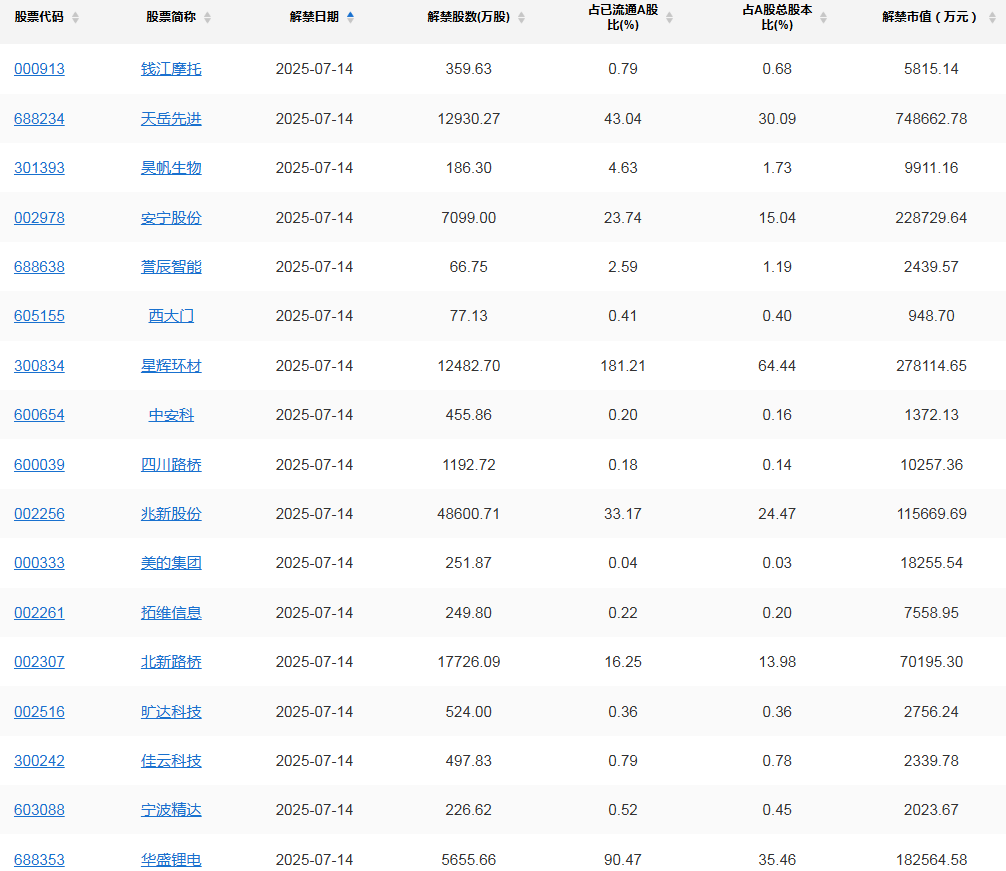
Task: Open the 天岳先进 stock link
Action: point(171,119)
